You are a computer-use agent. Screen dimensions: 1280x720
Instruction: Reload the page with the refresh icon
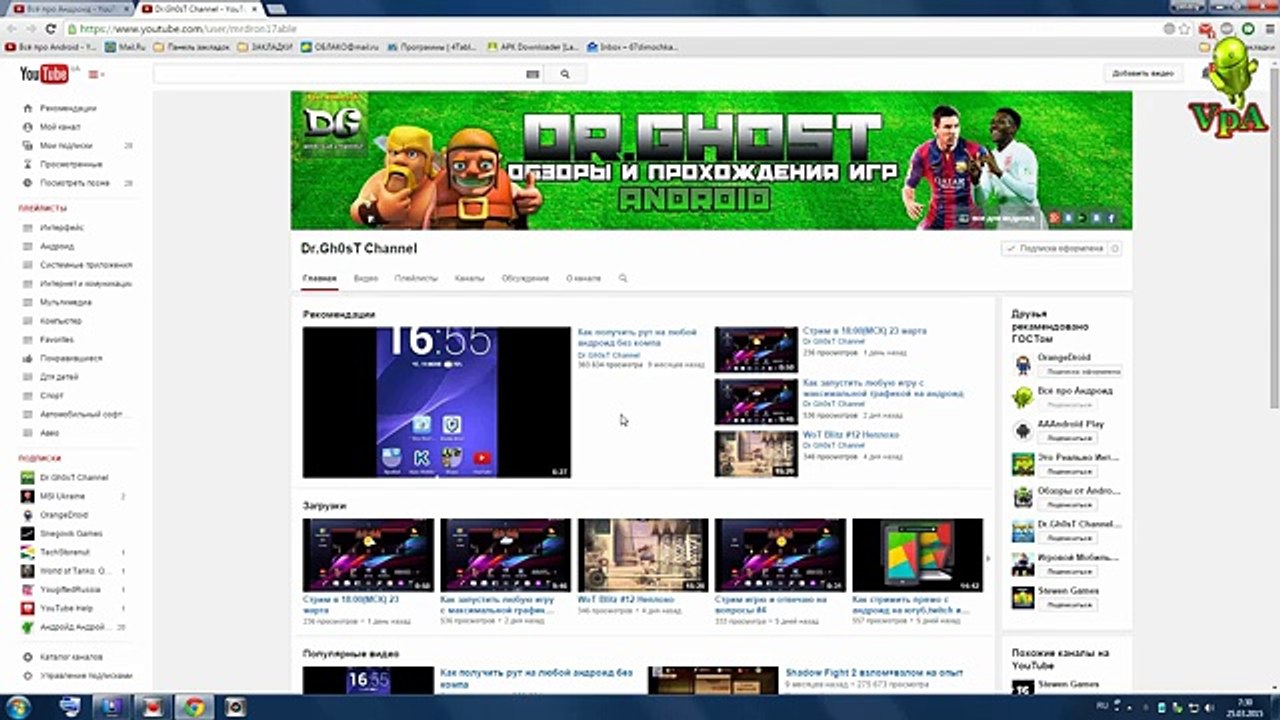pos(50,29)
